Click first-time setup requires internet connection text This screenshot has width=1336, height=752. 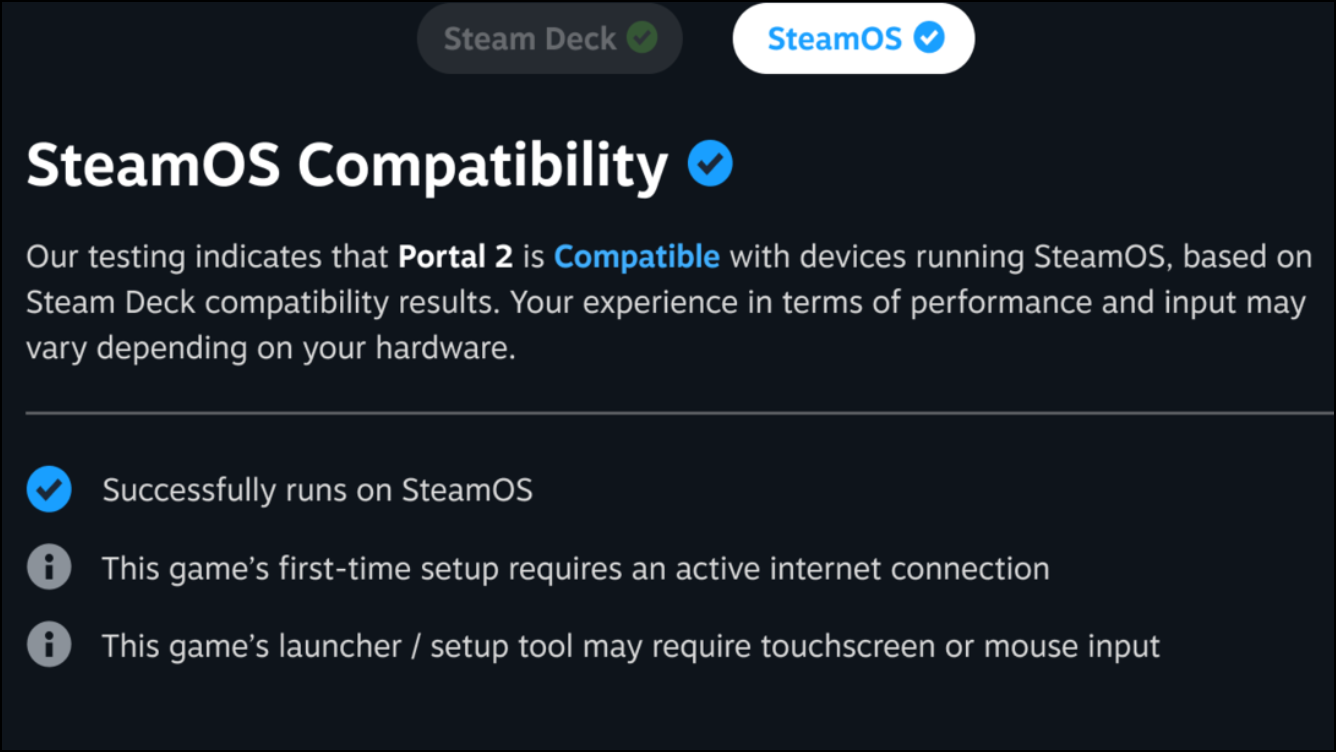coord(576,569)
